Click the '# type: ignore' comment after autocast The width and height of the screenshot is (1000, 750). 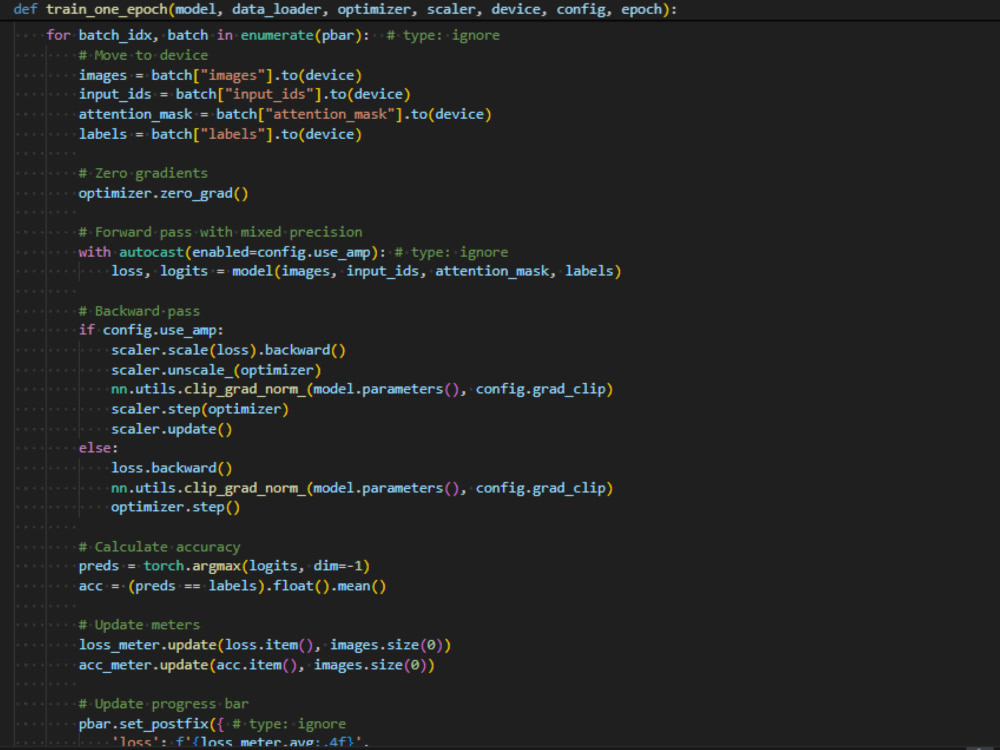pos(451,252)
